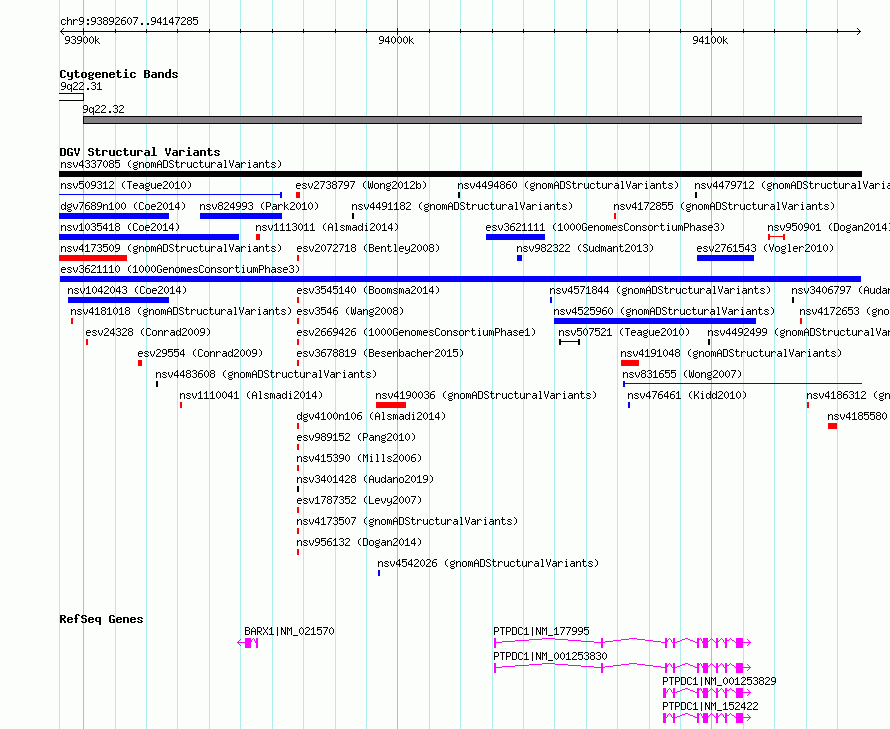The image size is (890, 729).
Task: Open nsv4172855 gnomAD variant
Action: point(724,207)
